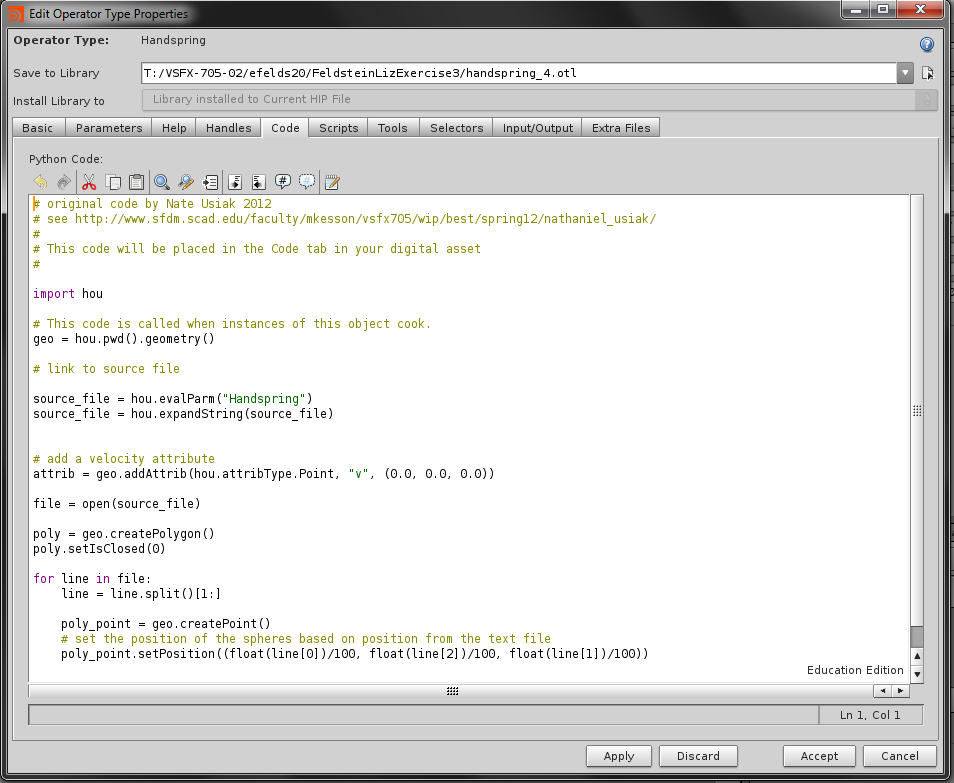
Task: Toggle the Redo icon in the toolbar
Action: 63,181
